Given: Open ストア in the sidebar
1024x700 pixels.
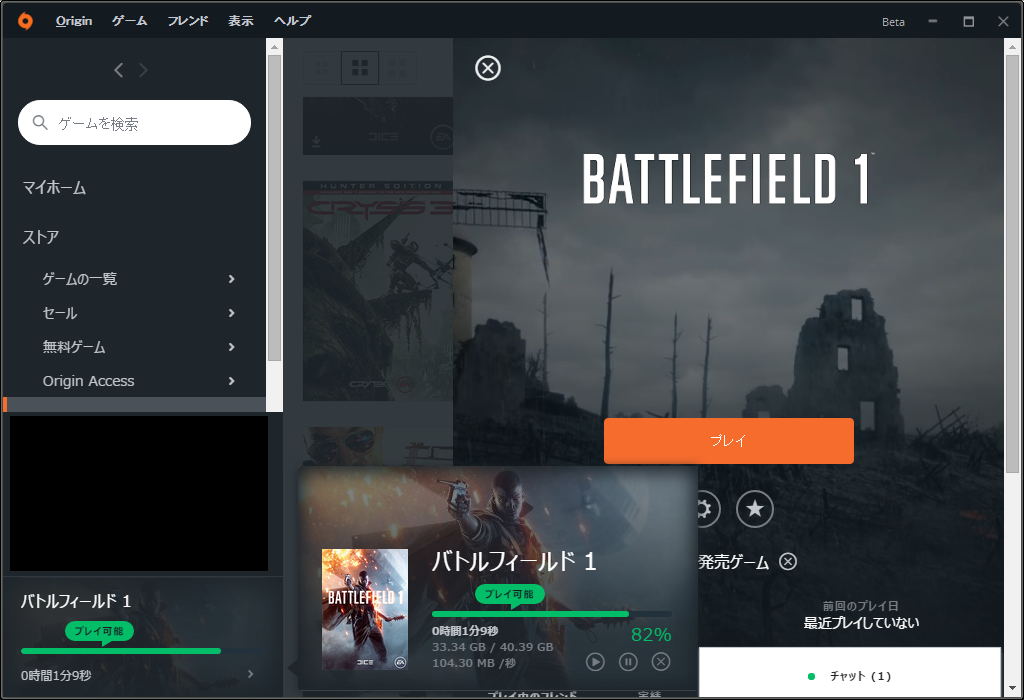Looking at the screenshot, I should click(40, 237).
